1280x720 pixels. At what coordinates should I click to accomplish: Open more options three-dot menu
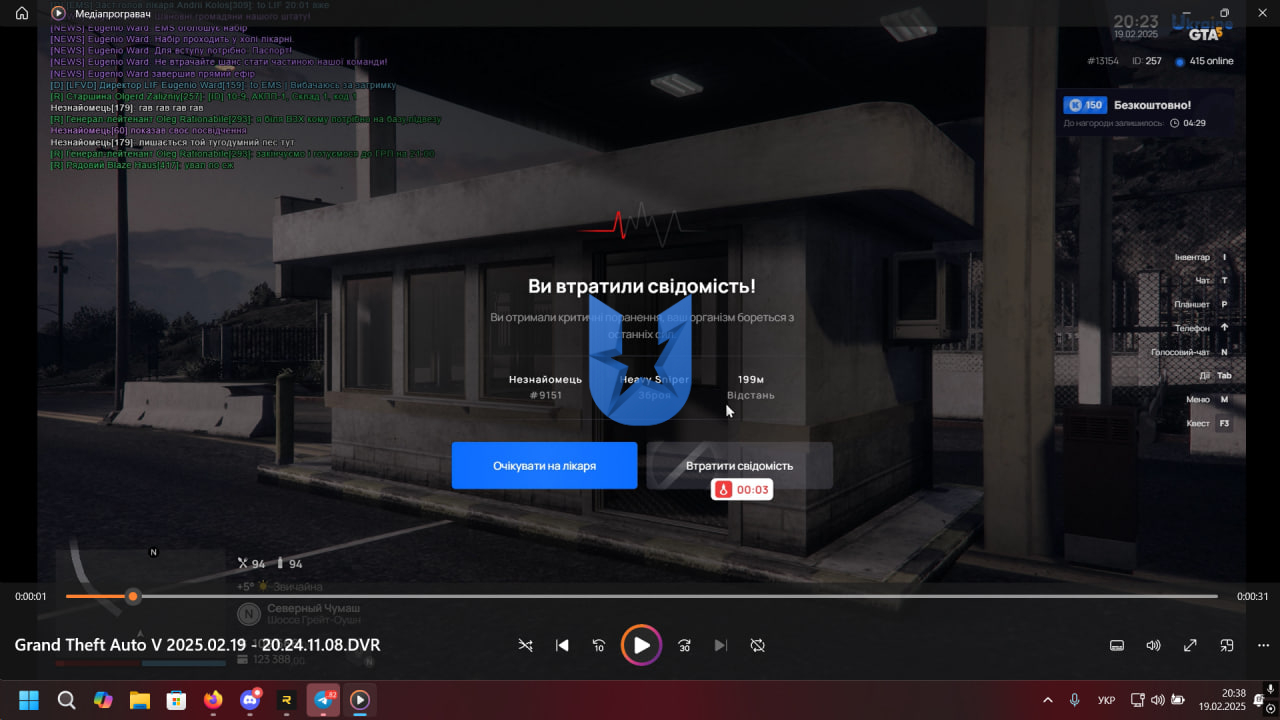(x=1263, y=645)
